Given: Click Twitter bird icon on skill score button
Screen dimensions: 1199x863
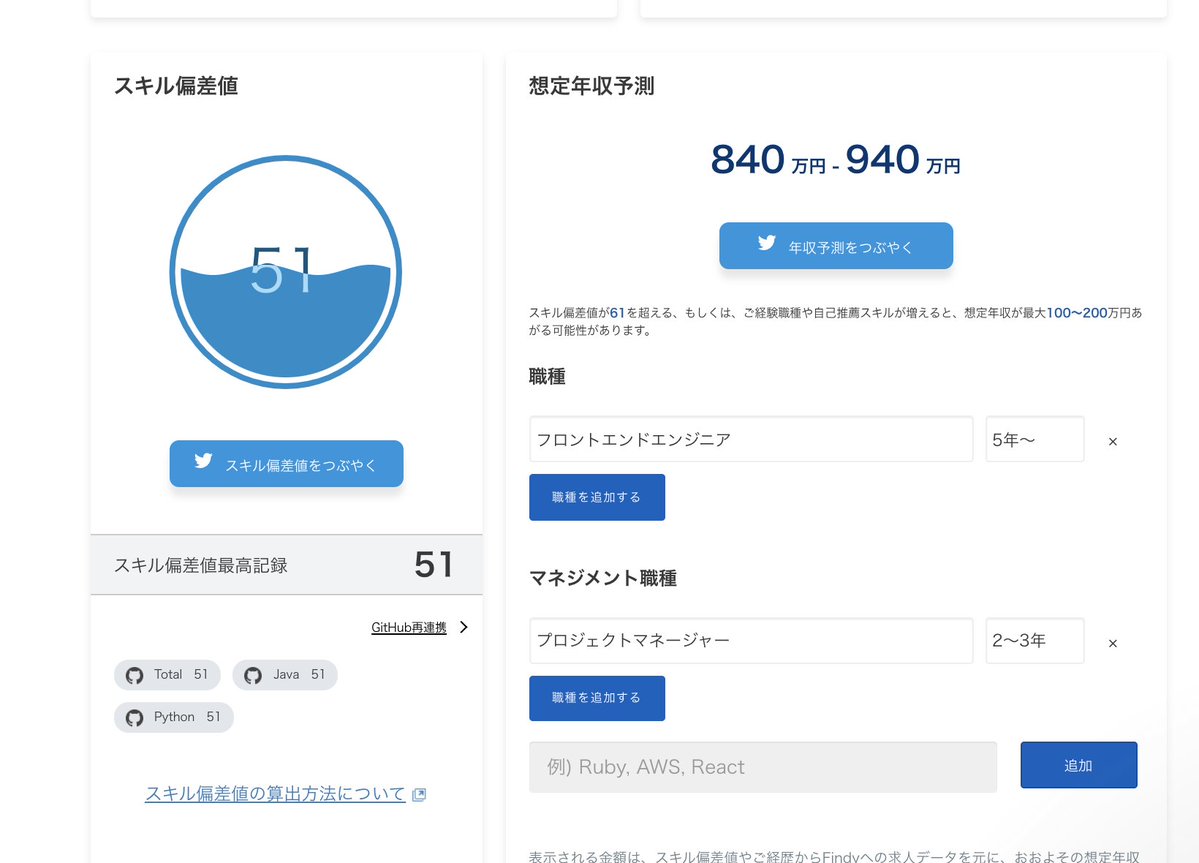Looking at the screenshot, I should [204, 462].
